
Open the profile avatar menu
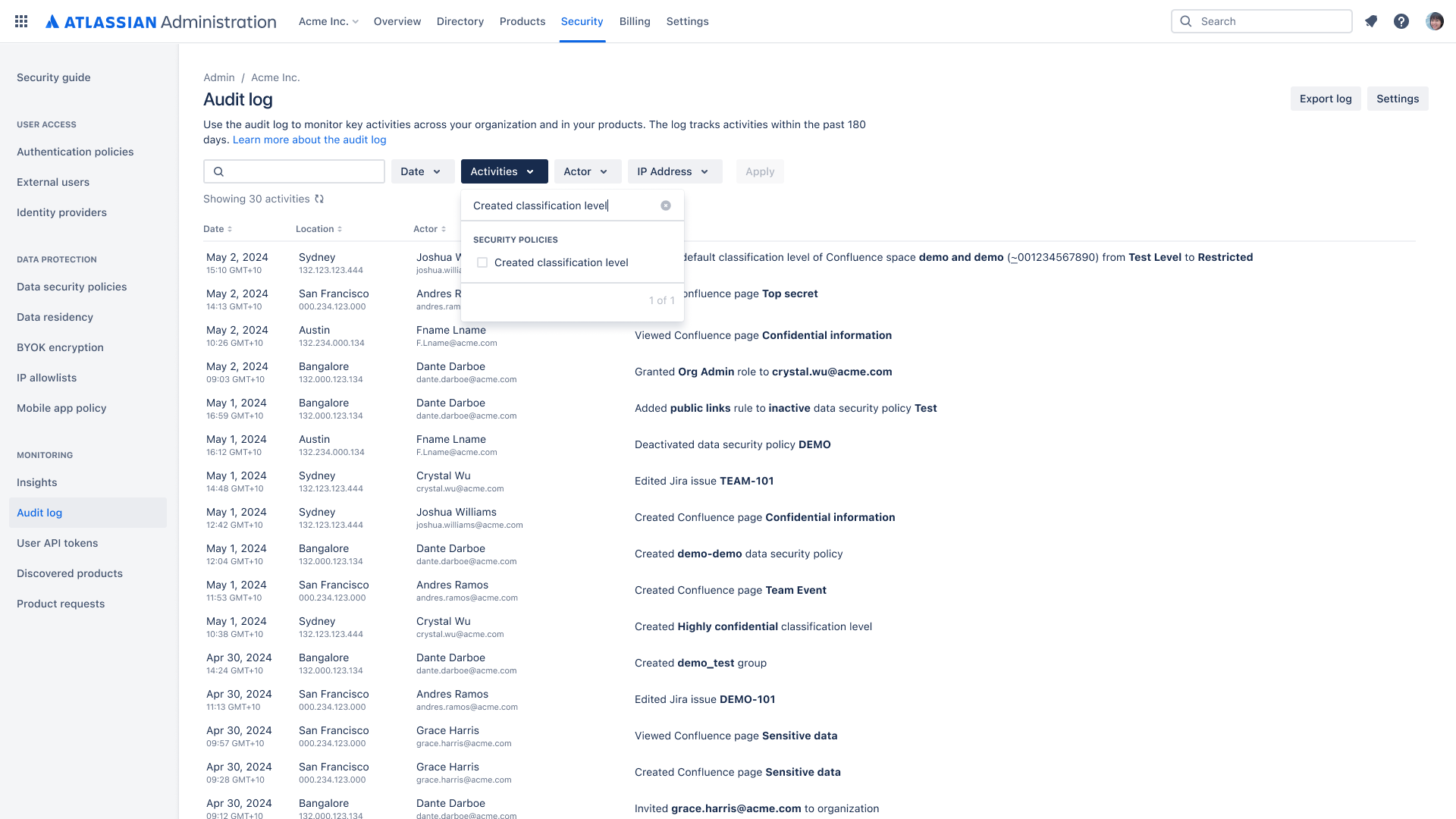tap(1434, 21)
